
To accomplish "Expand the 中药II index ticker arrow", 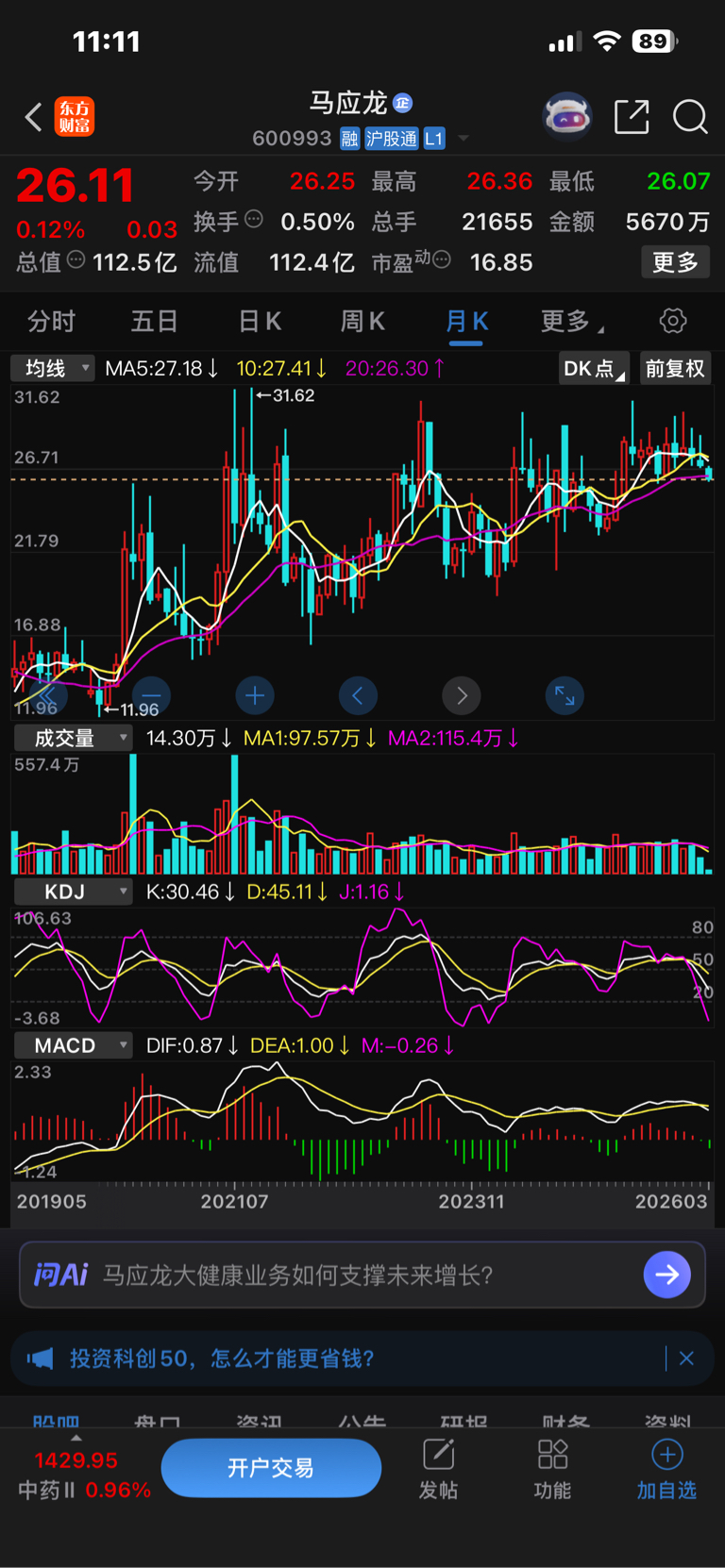I will (x=76, y=1438).
